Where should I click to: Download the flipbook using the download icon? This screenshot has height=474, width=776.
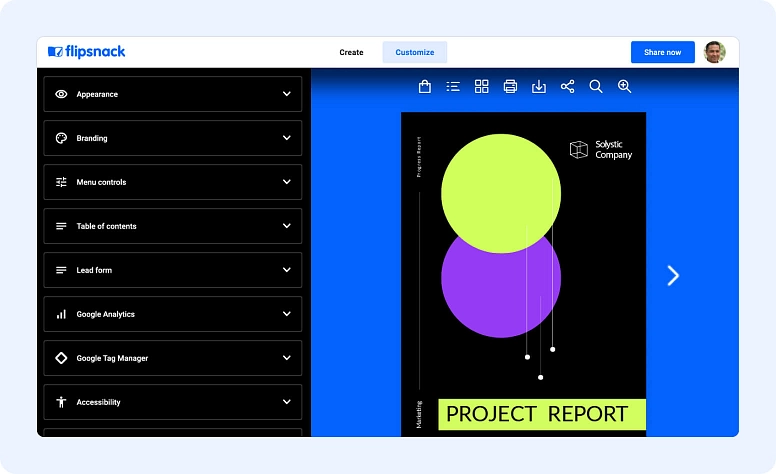(539, 87)
